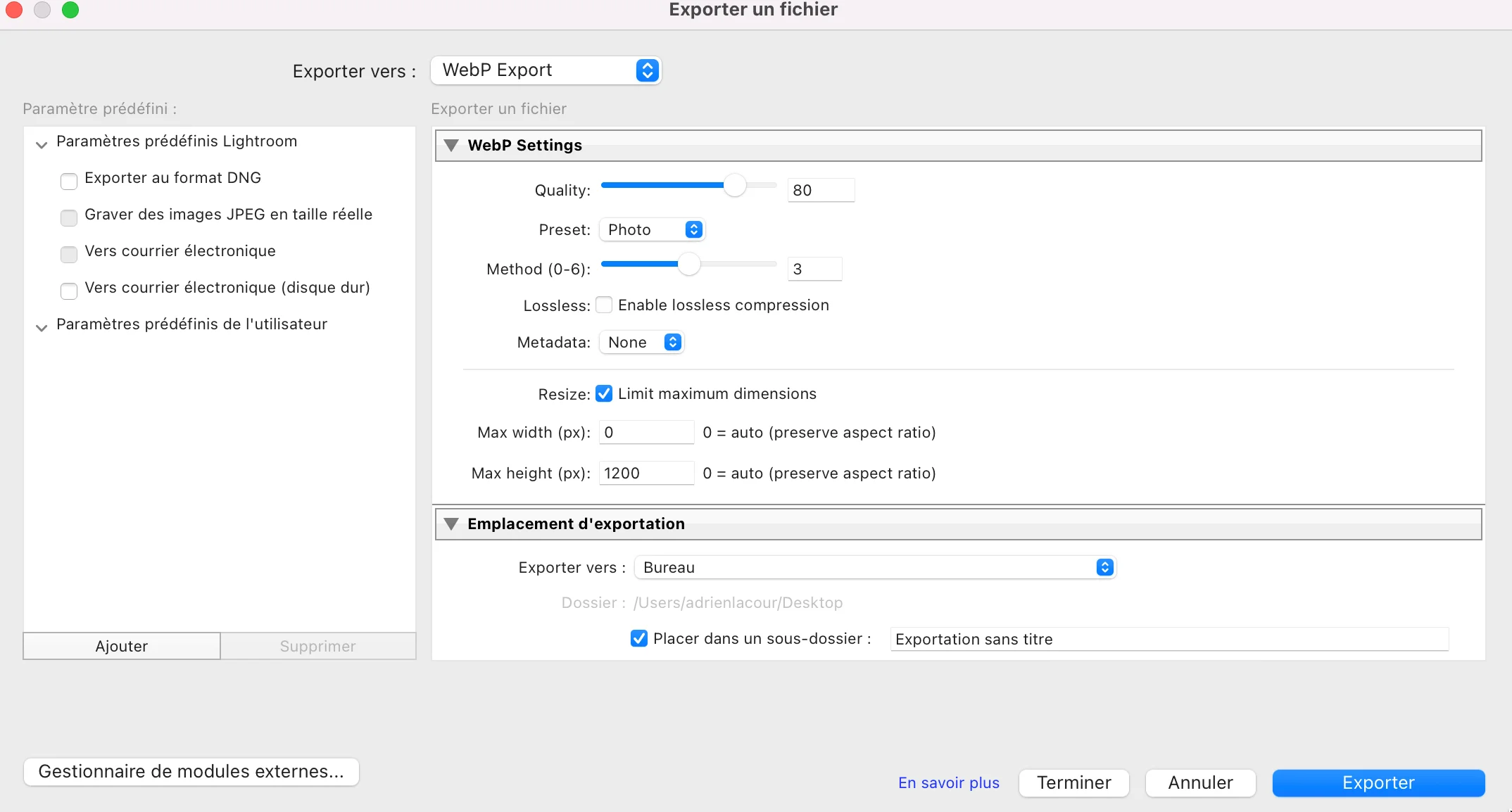Enable 'Graver des images JPEG en taille réelle'
The image size is (1512, 812).
point(68,218)
